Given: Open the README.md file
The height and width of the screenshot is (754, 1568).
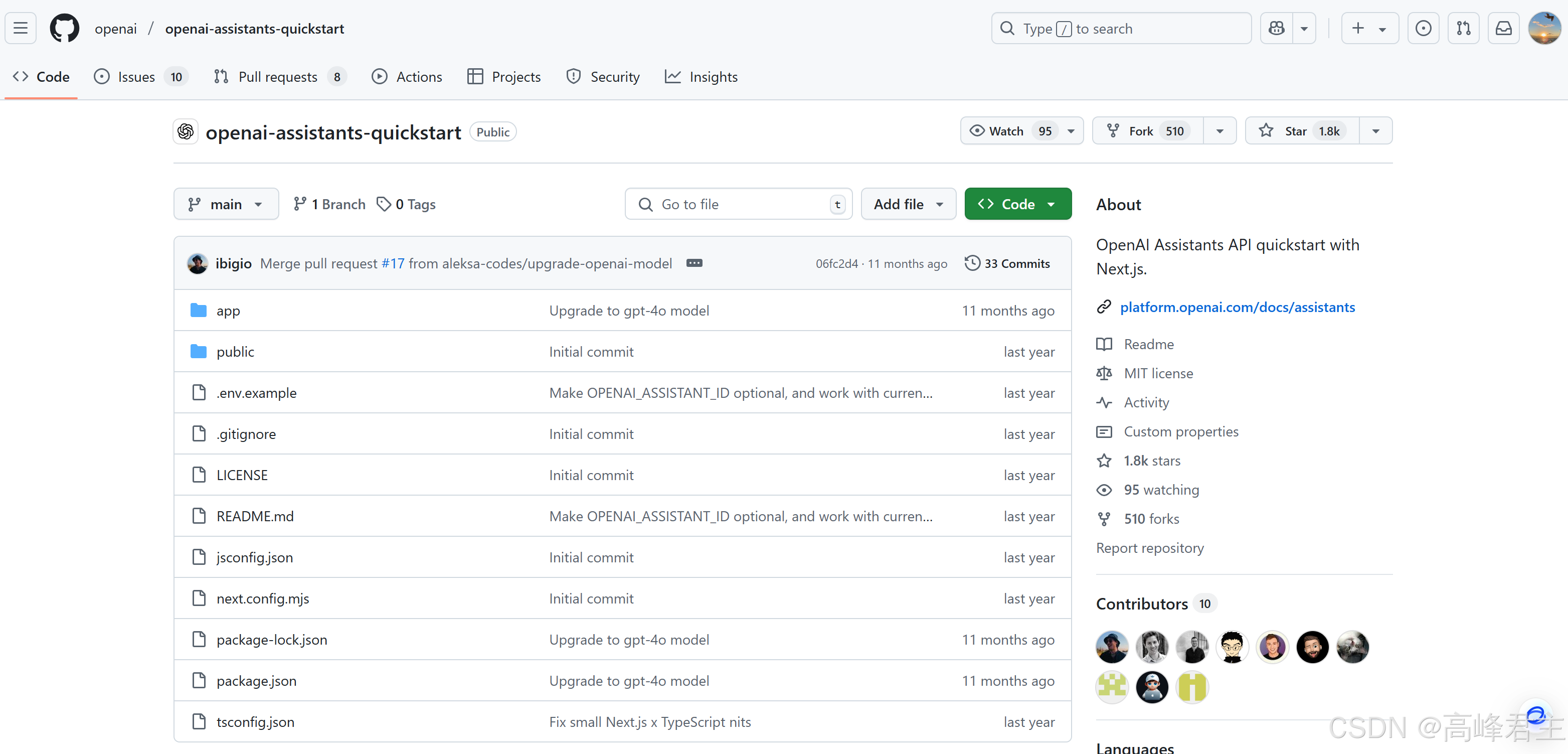Looking at the screenshot, I should pyautogui.click(x=254, y=516).
